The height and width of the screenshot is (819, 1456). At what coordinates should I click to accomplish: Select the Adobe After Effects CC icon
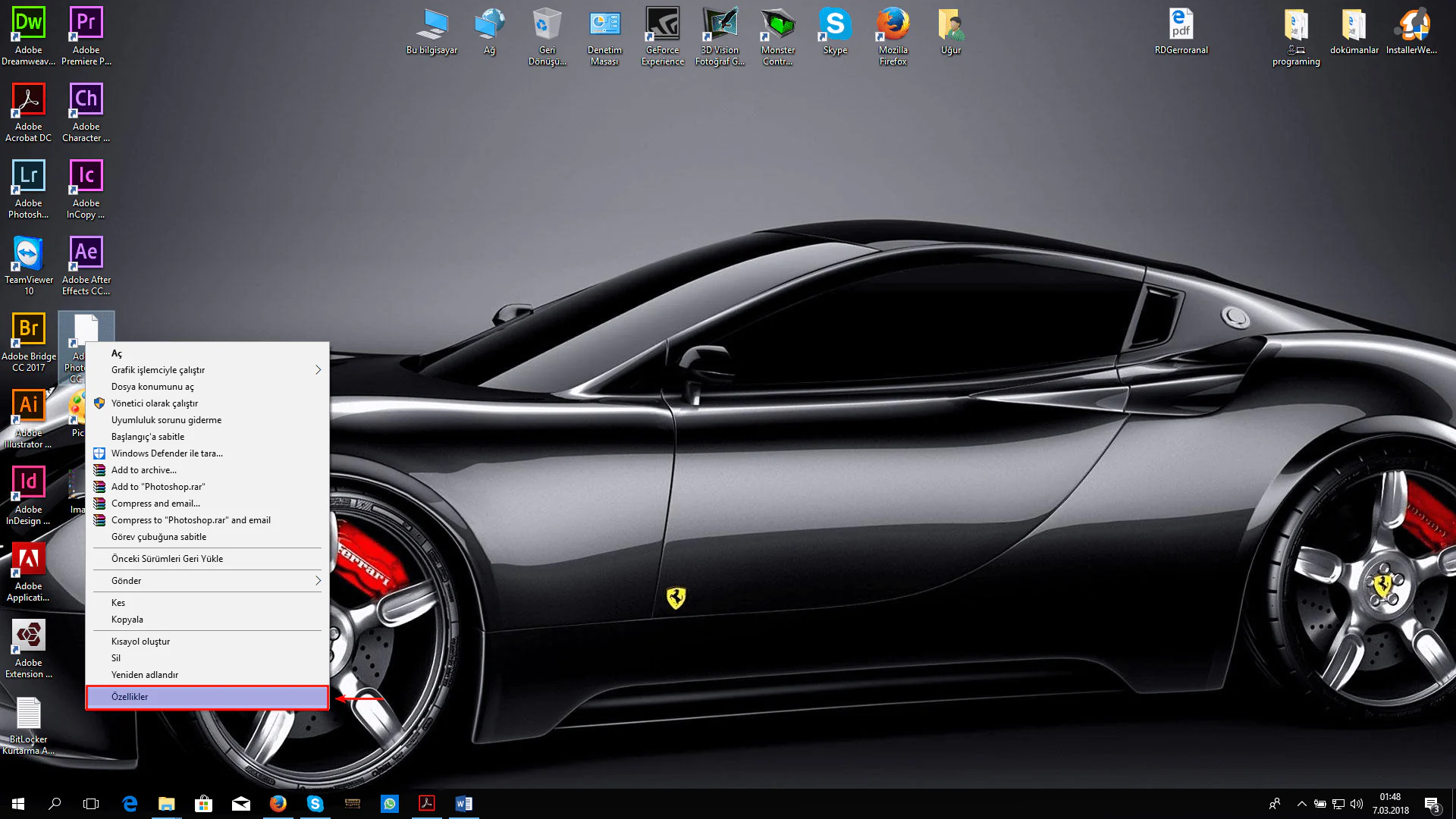coord(86,254)
